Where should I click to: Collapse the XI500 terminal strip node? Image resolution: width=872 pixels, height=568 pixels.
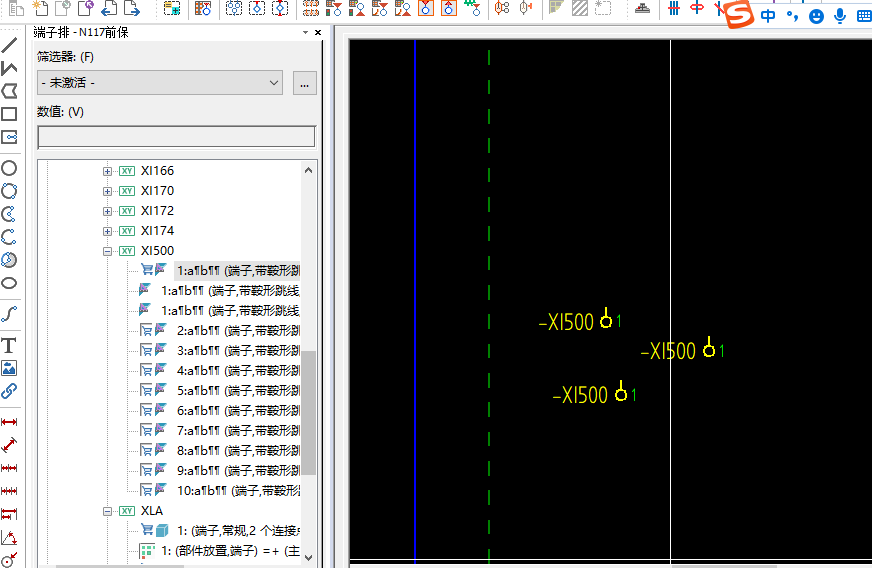point(108,251)
